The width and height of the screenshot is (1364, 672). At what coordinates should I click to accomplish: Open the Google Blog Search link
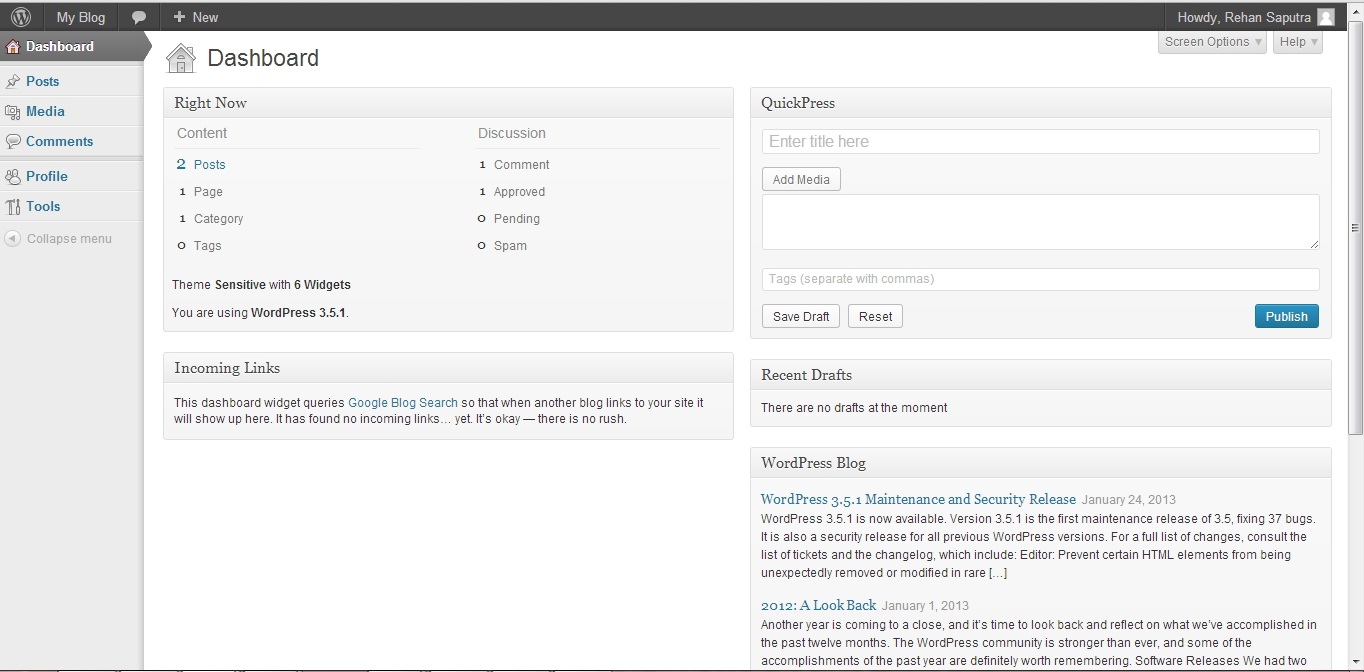(402, 403)
